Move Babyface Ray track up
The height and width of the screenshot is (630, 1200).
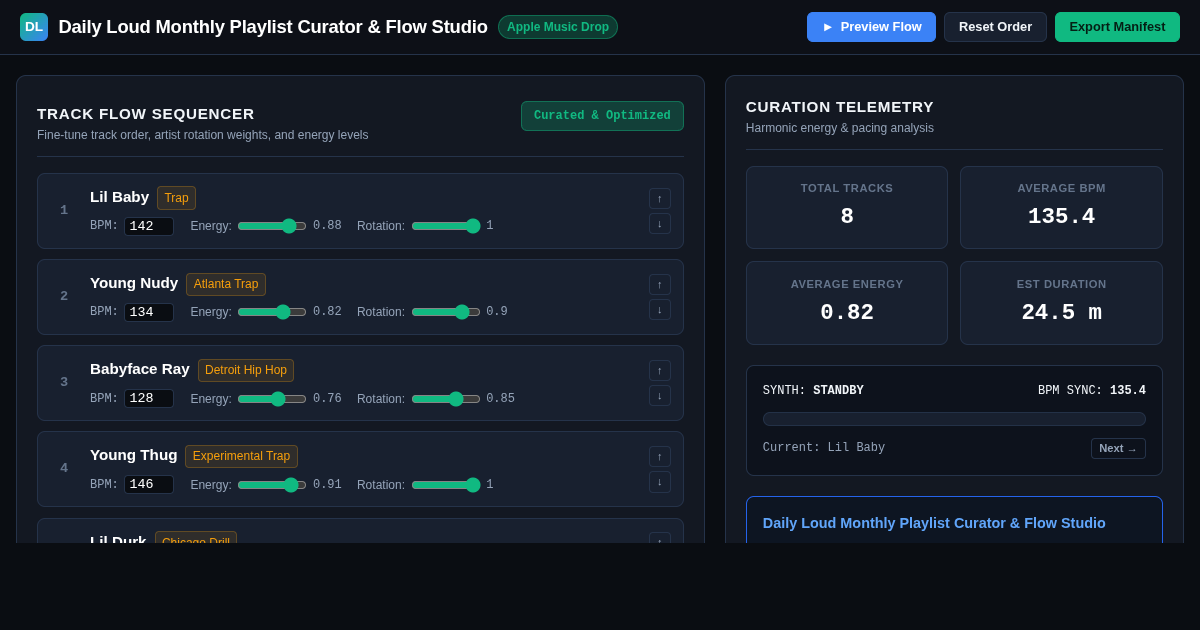tap(660, 370)
